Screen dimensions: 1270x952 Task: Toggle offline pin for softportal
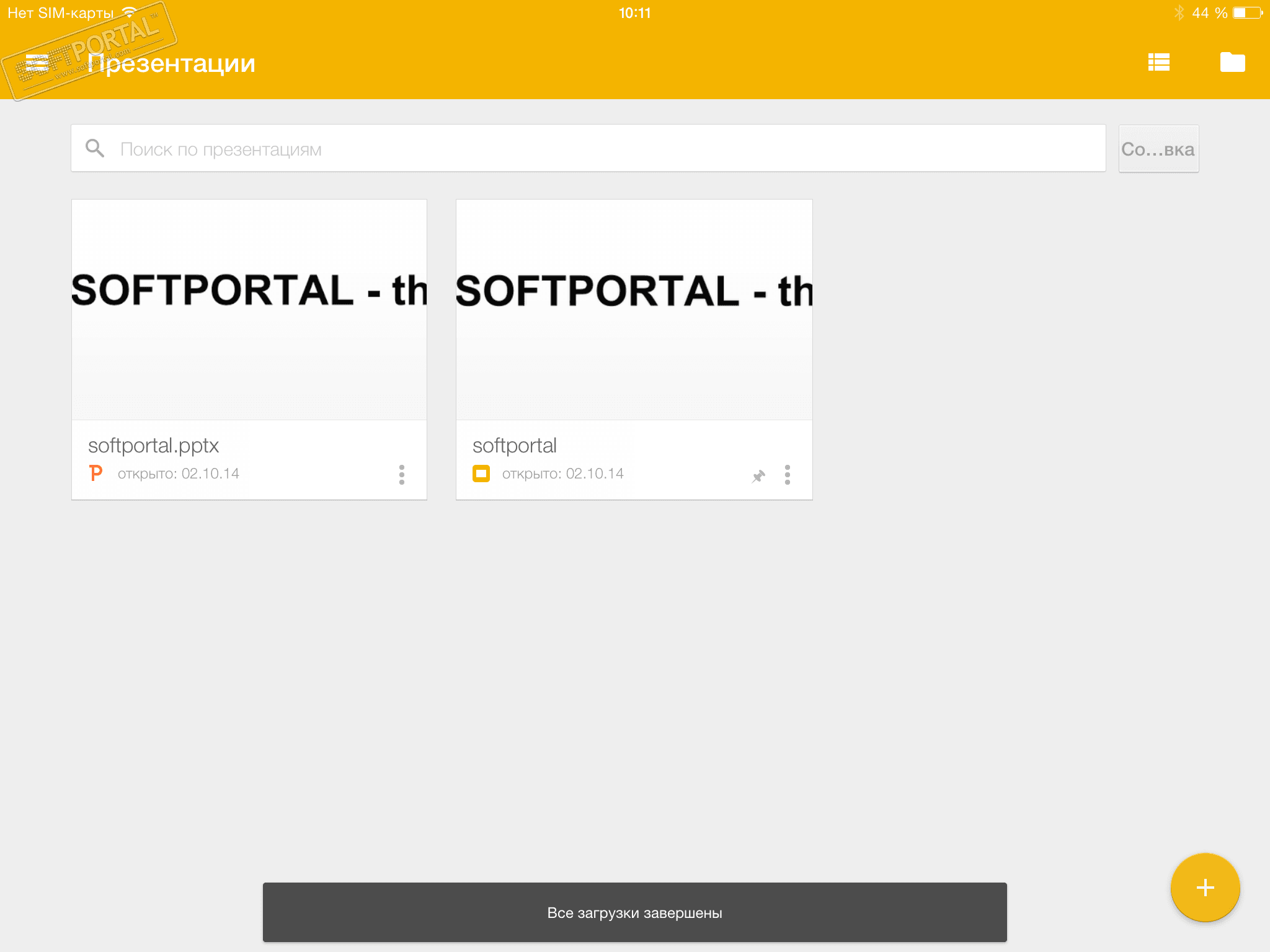(758, 476)
